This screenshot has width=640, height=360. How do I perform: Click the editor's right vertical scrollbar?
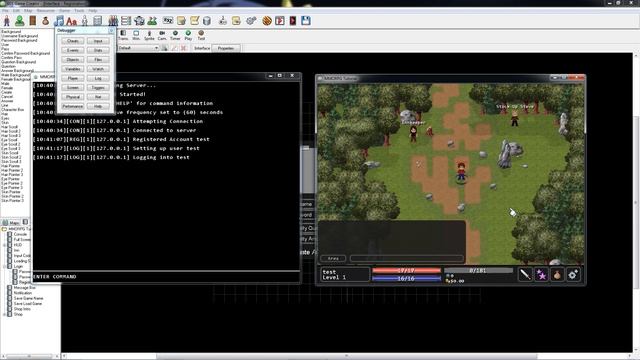tap(636, 202)
